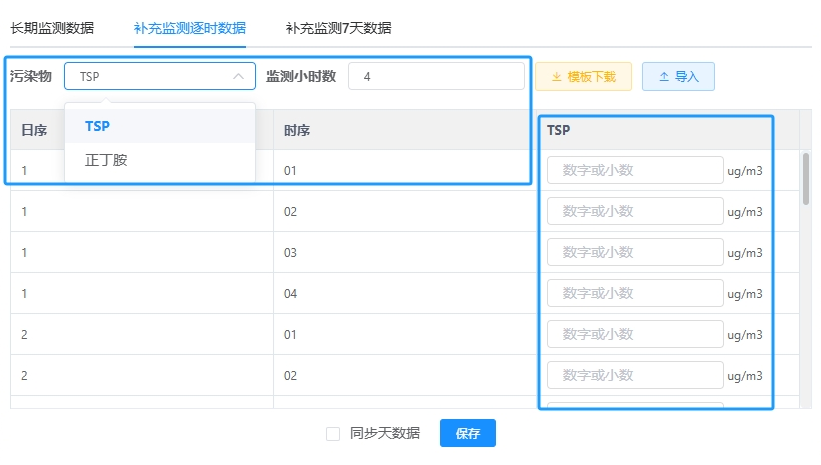Focus the 监测小时数 input field
This screenshot has height=465, width=821.
click(436, 76)
